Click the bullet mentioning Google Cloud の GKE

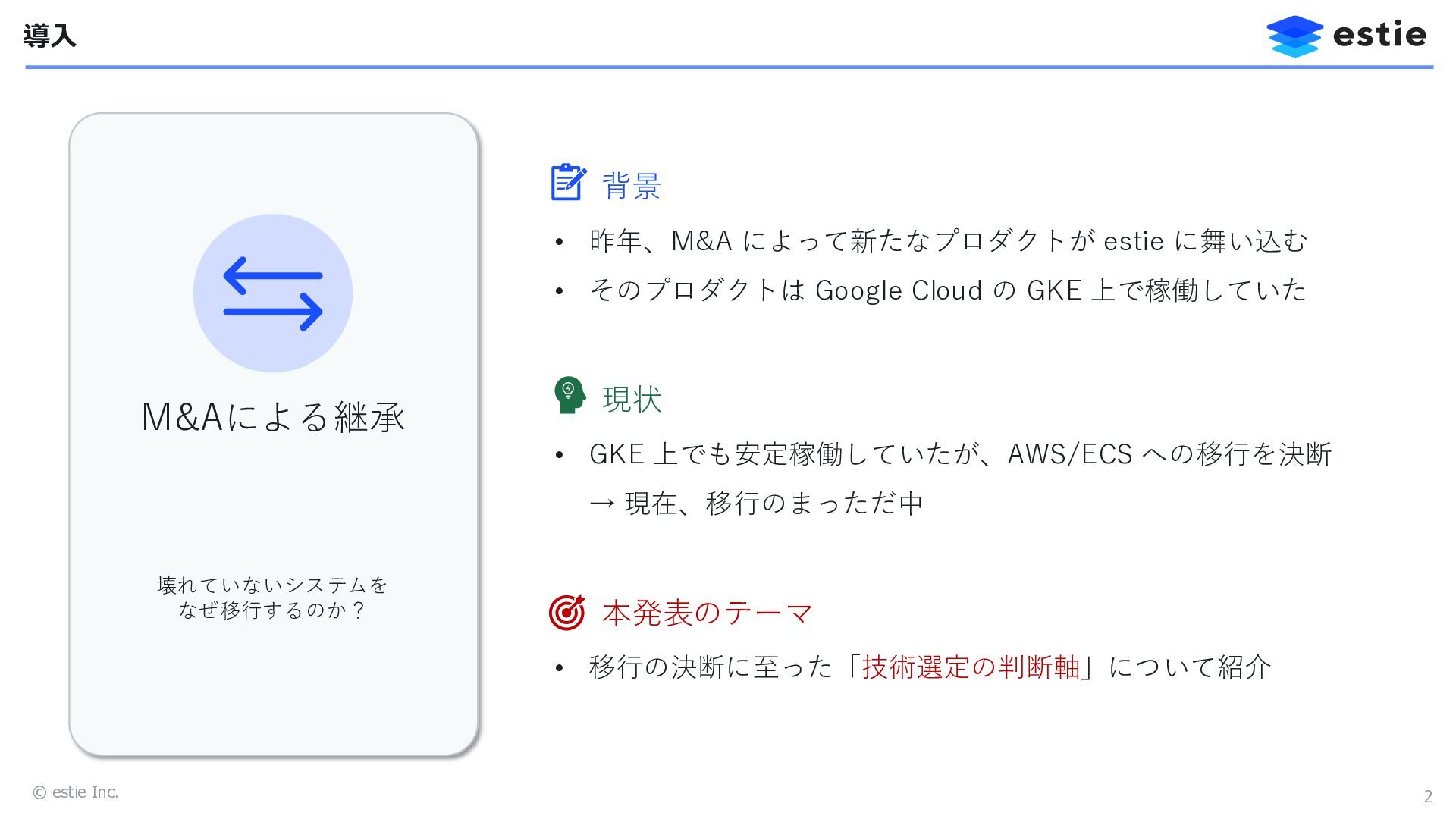click(x=947, y=290)
